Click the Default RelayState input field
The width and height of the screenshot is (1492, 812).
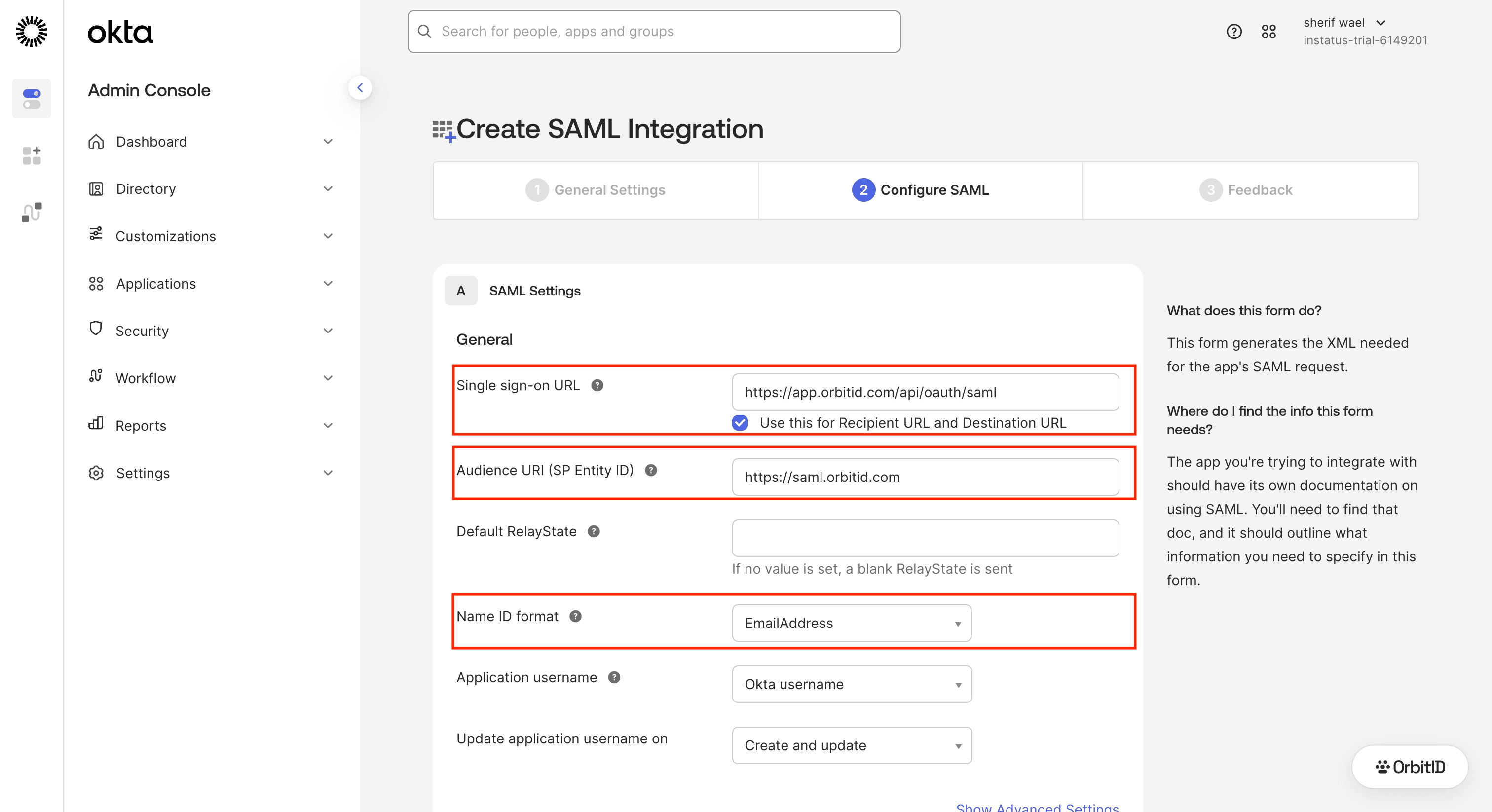tap(925, 538)
